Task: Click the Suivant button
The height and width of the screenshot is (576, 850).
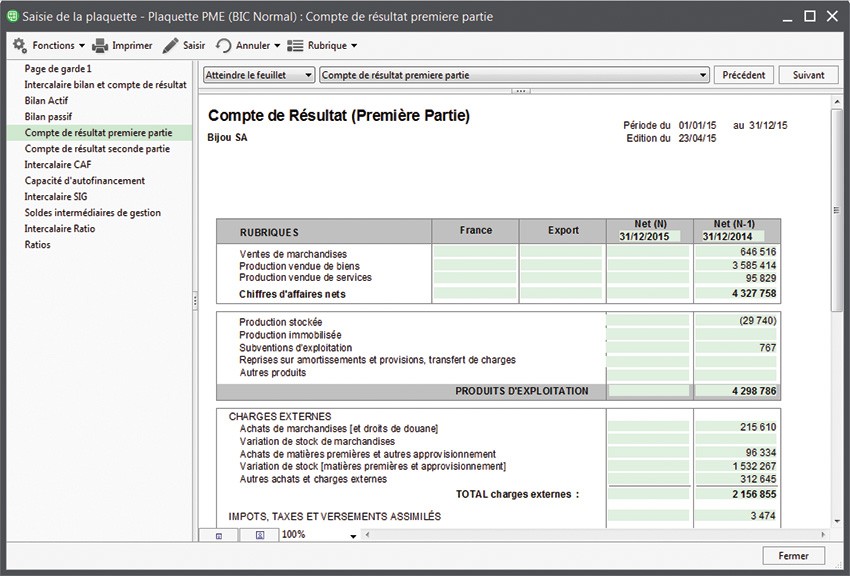Action: click(x=808, y=75)
